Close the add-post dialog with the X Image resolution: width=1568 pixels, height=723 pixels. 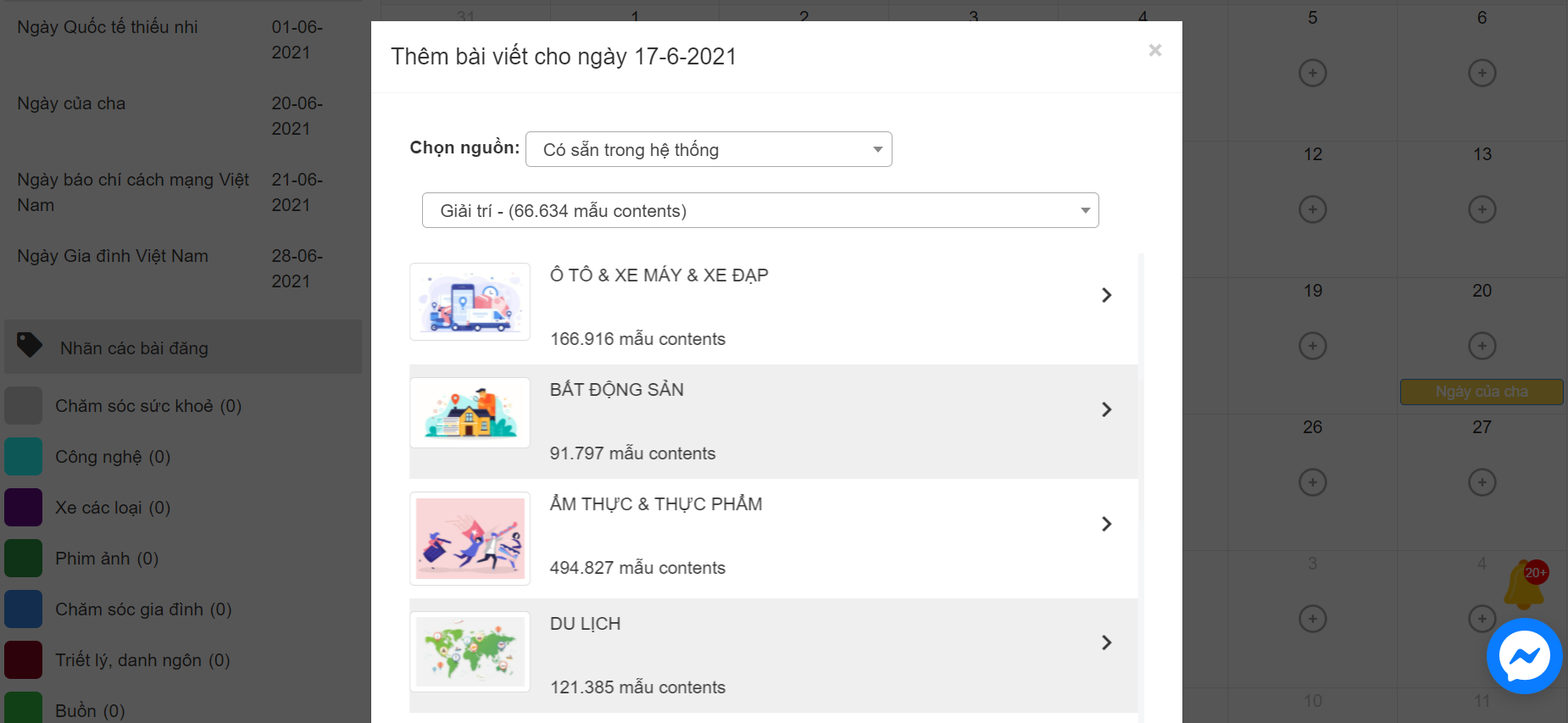tap(1154, 50)
